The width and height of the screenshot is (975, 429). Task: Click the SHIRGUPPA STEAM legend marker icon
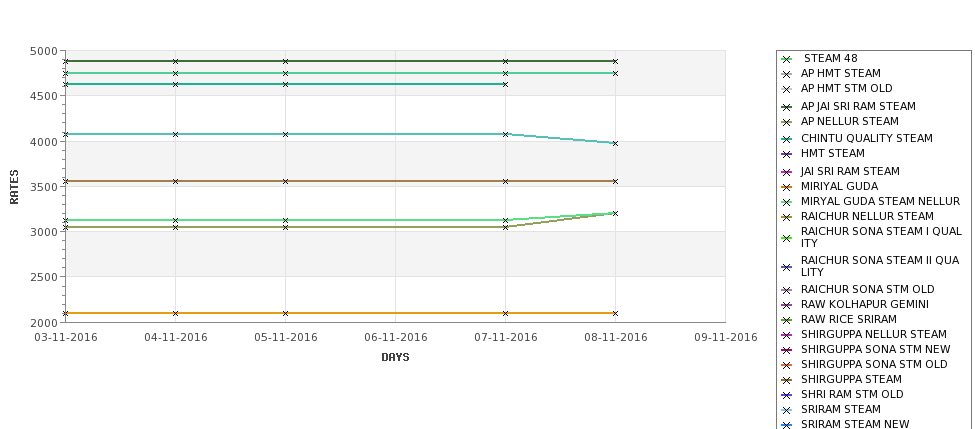tap(787, 380)
